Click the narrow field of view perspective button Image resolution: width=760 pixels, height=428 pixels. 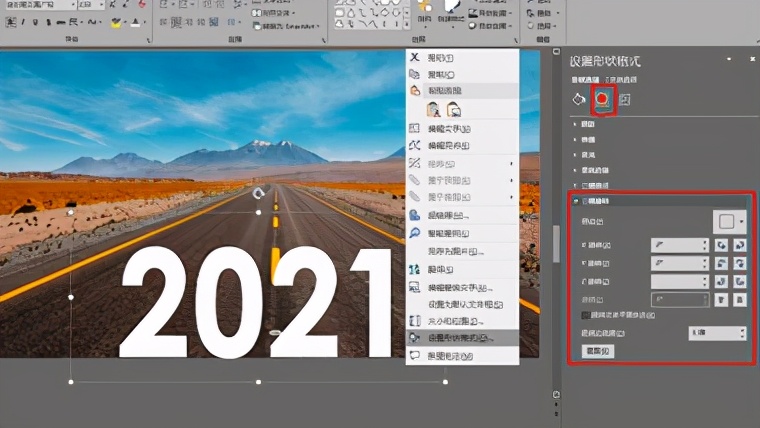click(x=721, y=300)
